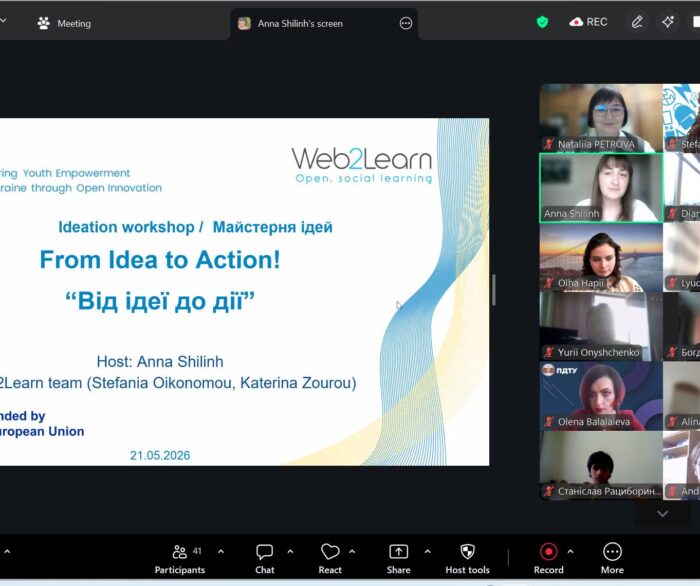Open Host tools
700x586 pixels.
467,559
